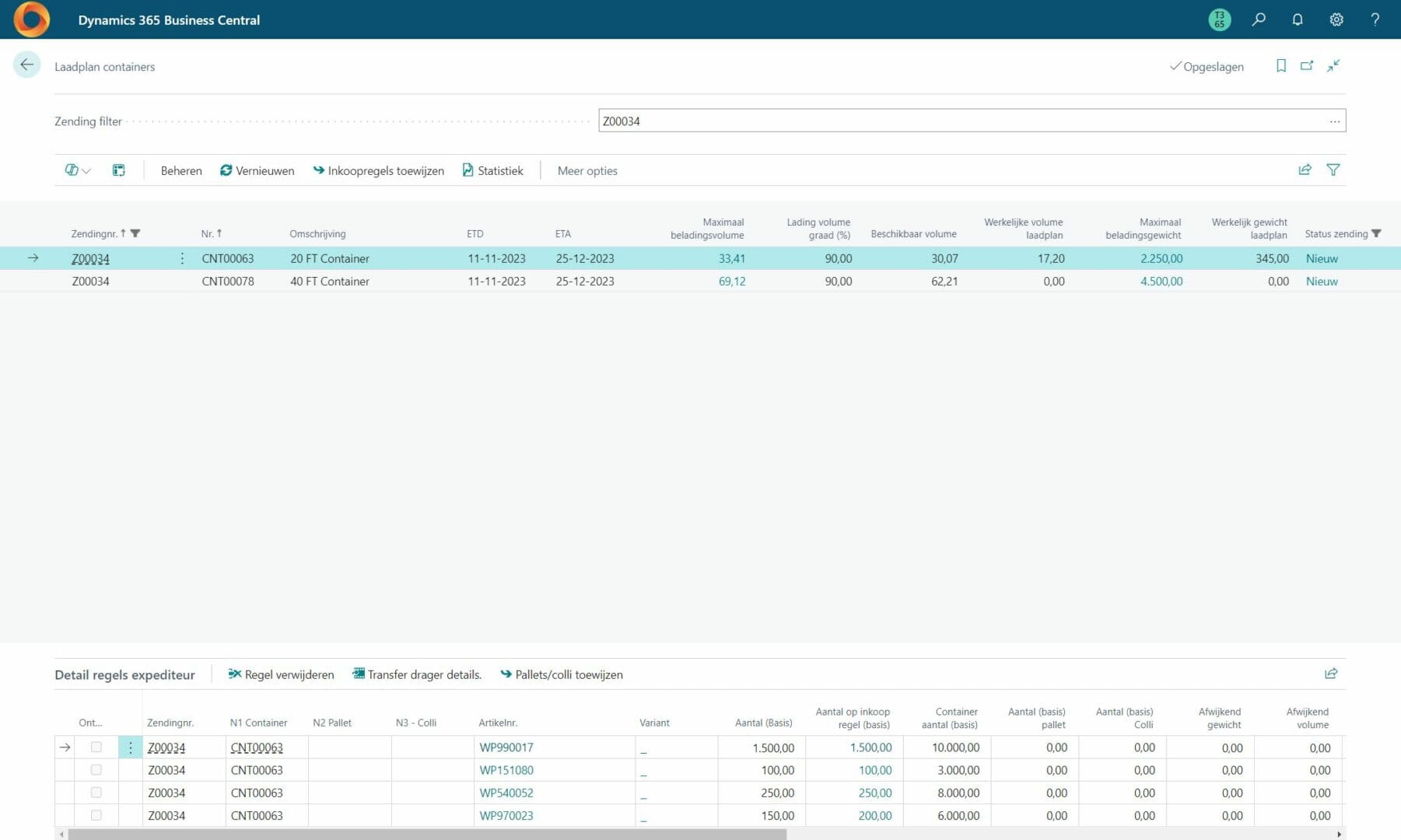This screenshot has height=840, width=1401.
Task: Collapse the page with shrink arrows icon
Action: point(1333,66)
